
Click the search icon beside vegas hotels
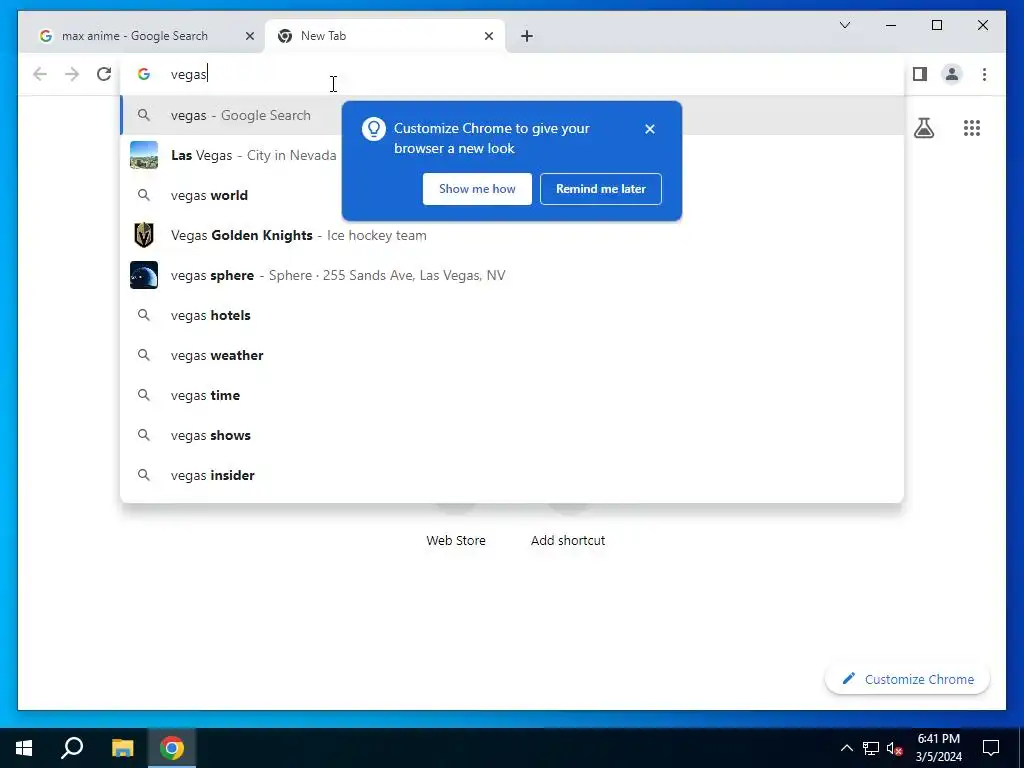click(x=144, y=315)
